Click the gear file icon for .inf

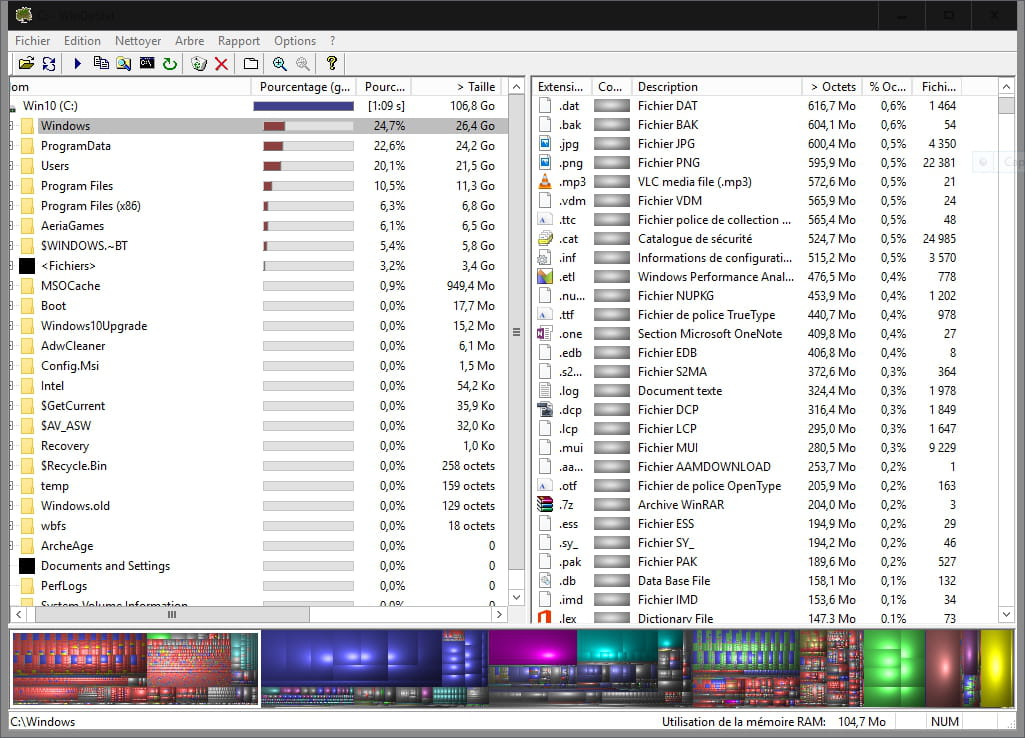(x=545, y=258)
